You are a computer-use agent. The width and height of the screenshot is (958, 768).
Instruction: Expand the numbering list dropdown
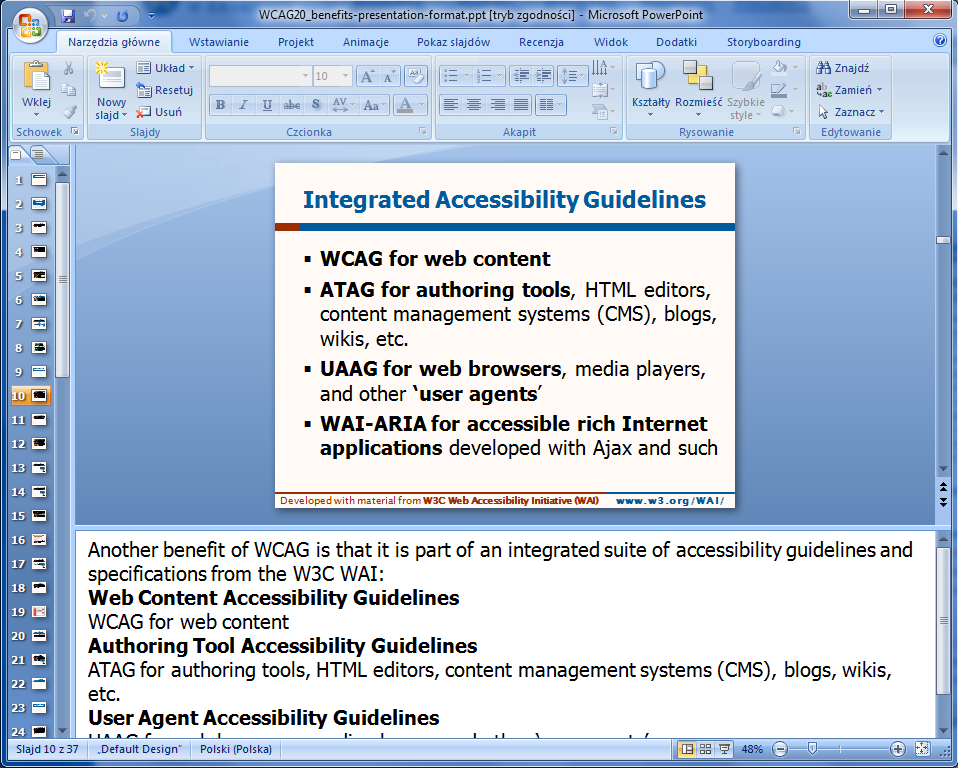[x=500, y=76]
